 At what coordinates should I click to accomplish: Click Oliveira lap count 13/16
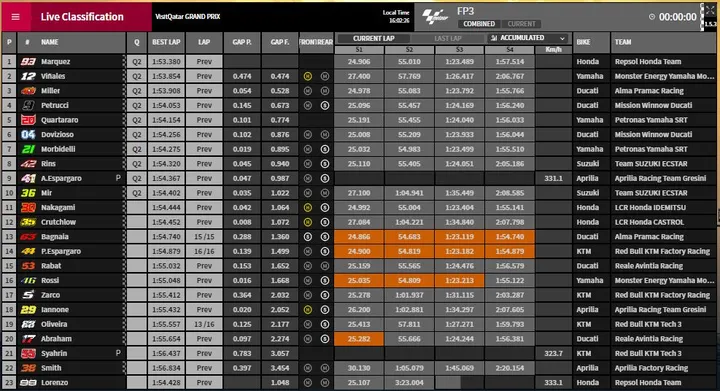(x=204, y=324)
